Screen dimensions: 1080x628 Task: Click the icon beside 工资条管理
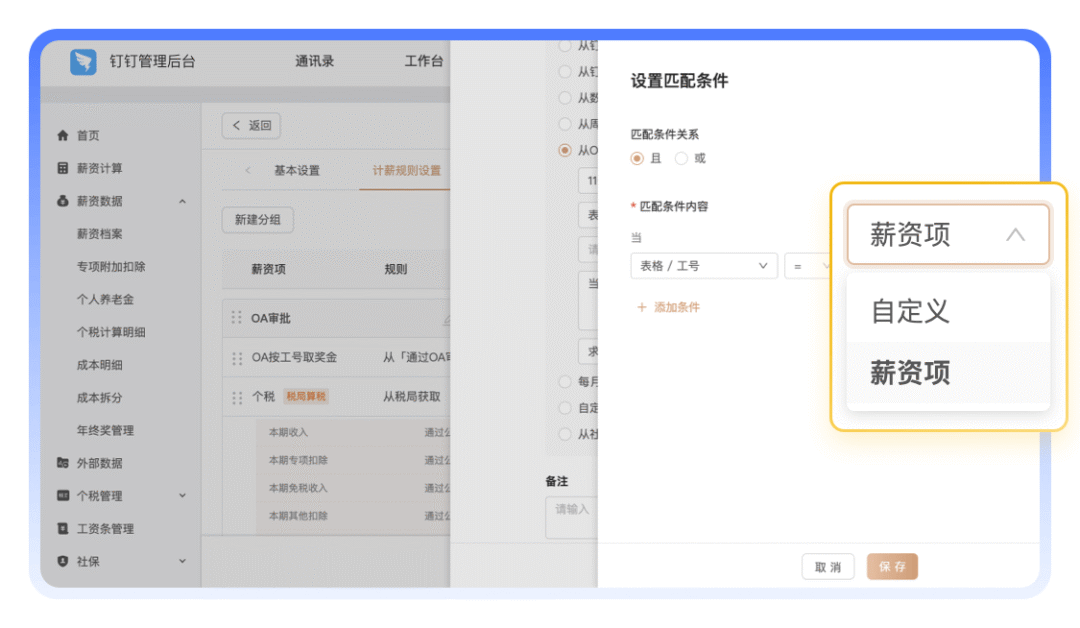pos(63,528)
